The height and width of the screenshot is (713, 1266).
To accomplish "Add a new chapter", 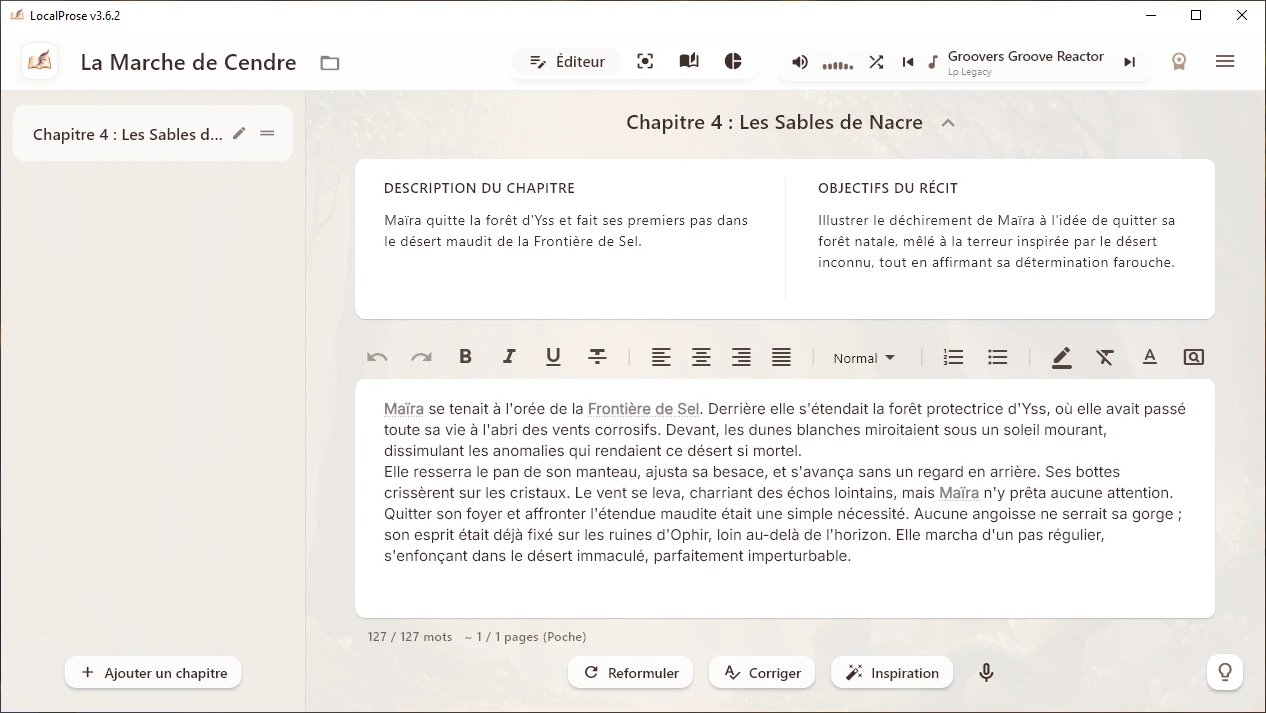I will tap(153, 673).
